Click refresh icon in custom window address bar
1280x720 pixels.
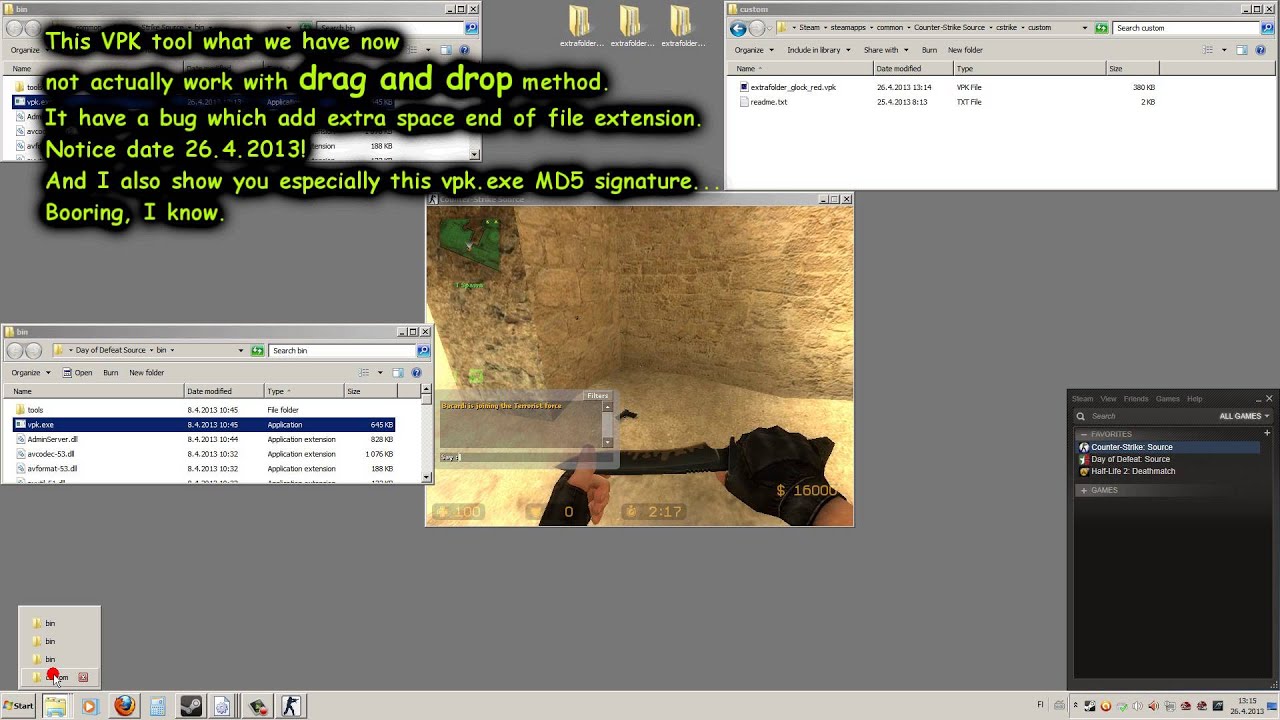coord(1101,28)
